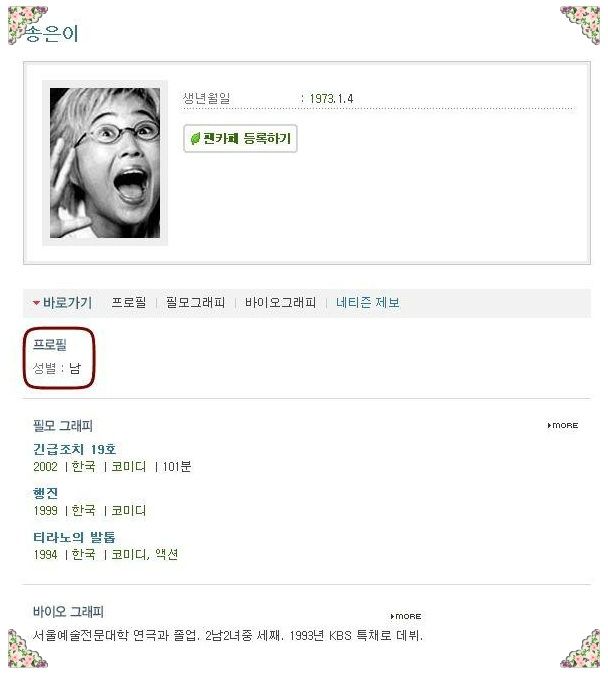Click the green leaf icon on 팬카페 button
The width and height of the screenshot is (608, 674).
click(195, 138)
